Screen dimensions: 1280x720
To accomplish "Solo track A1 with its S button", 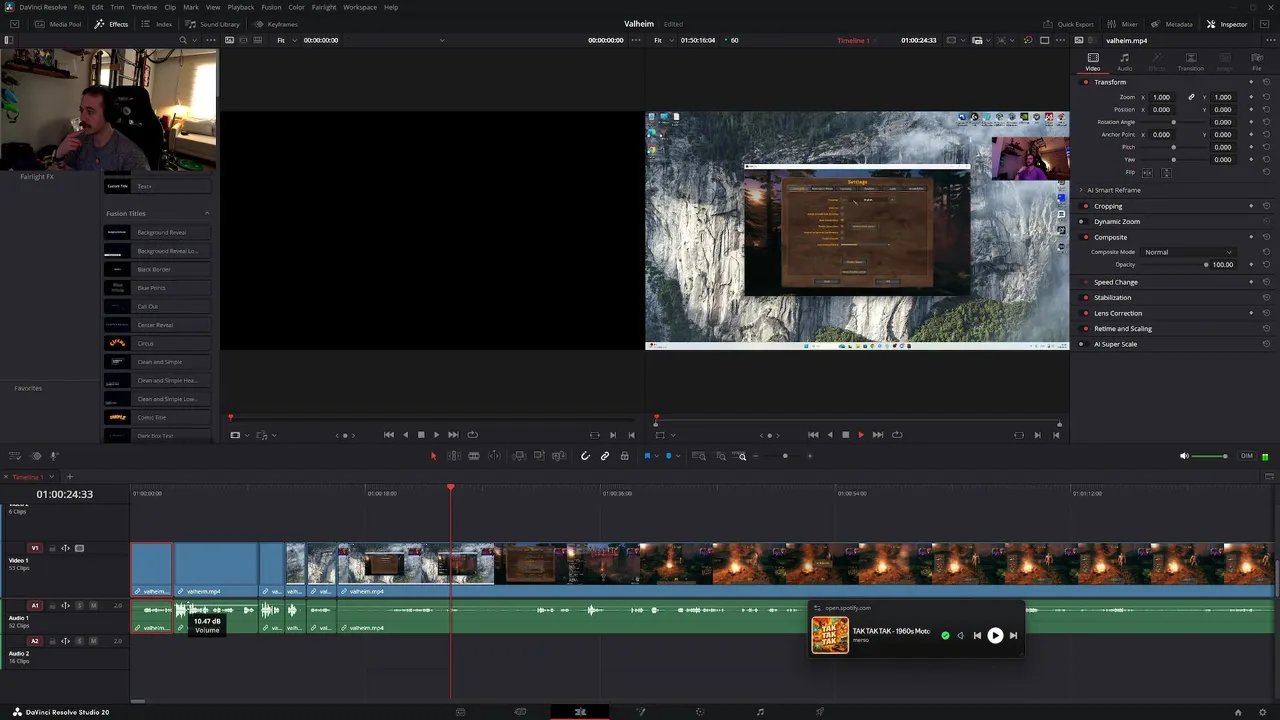I will tap(81, 605).
